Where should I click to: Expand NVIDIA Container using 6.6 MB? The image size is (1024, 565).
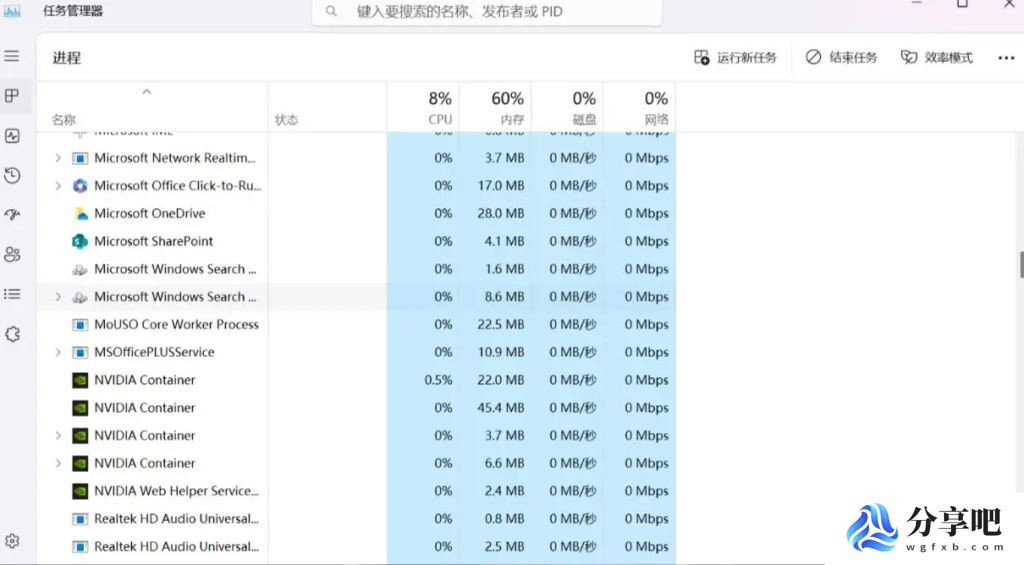click(58, 463)
